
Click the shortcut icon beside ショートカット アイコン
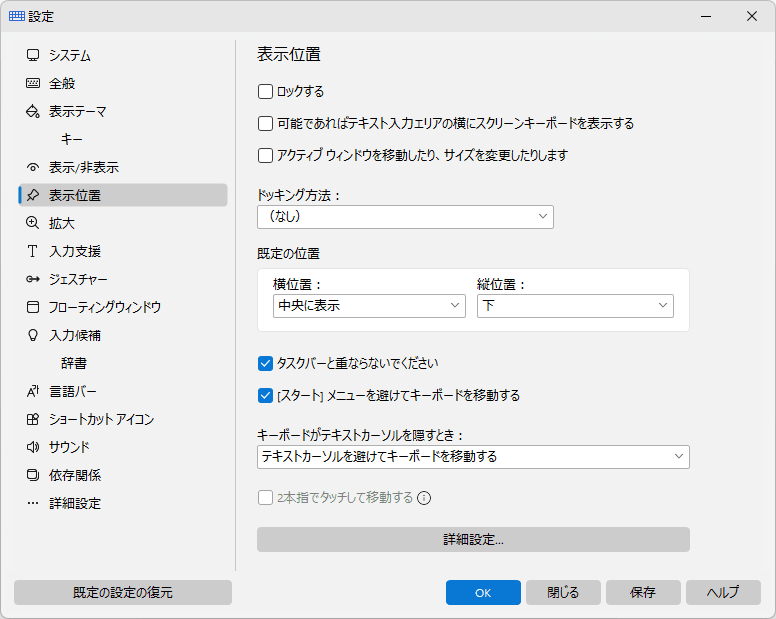coord(33,419)
